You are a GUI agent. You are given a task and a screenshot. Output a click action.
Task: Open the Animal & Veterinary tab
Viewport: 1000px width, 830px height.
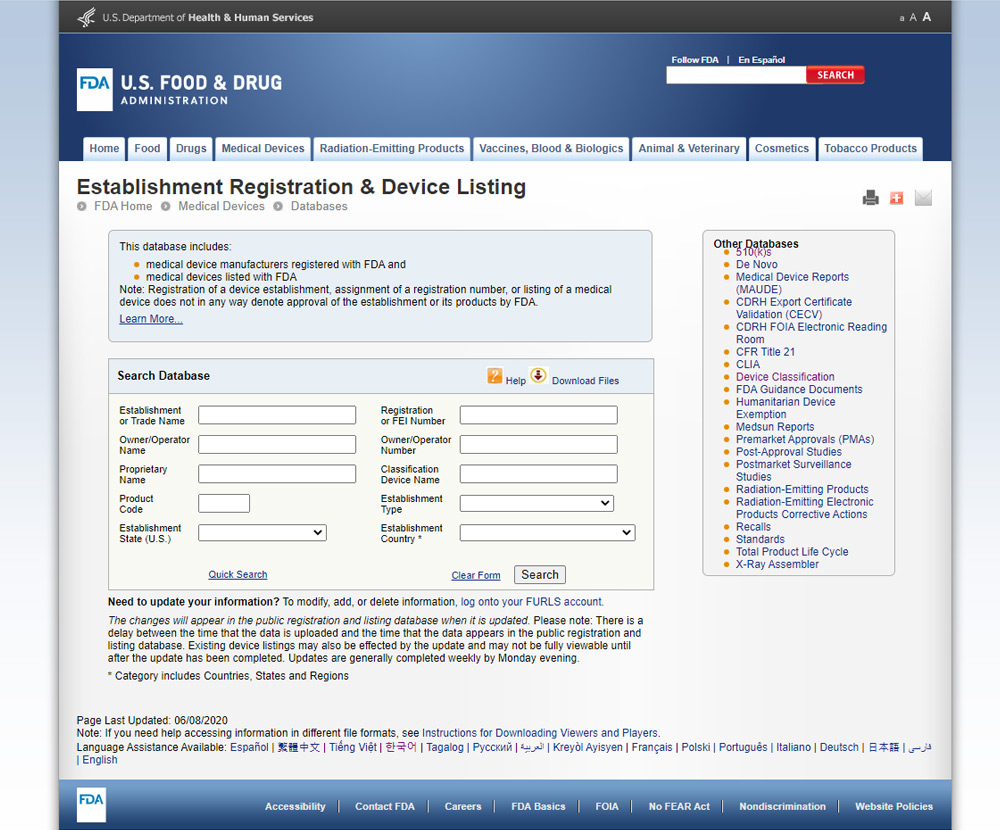click(x=689, y=149)
